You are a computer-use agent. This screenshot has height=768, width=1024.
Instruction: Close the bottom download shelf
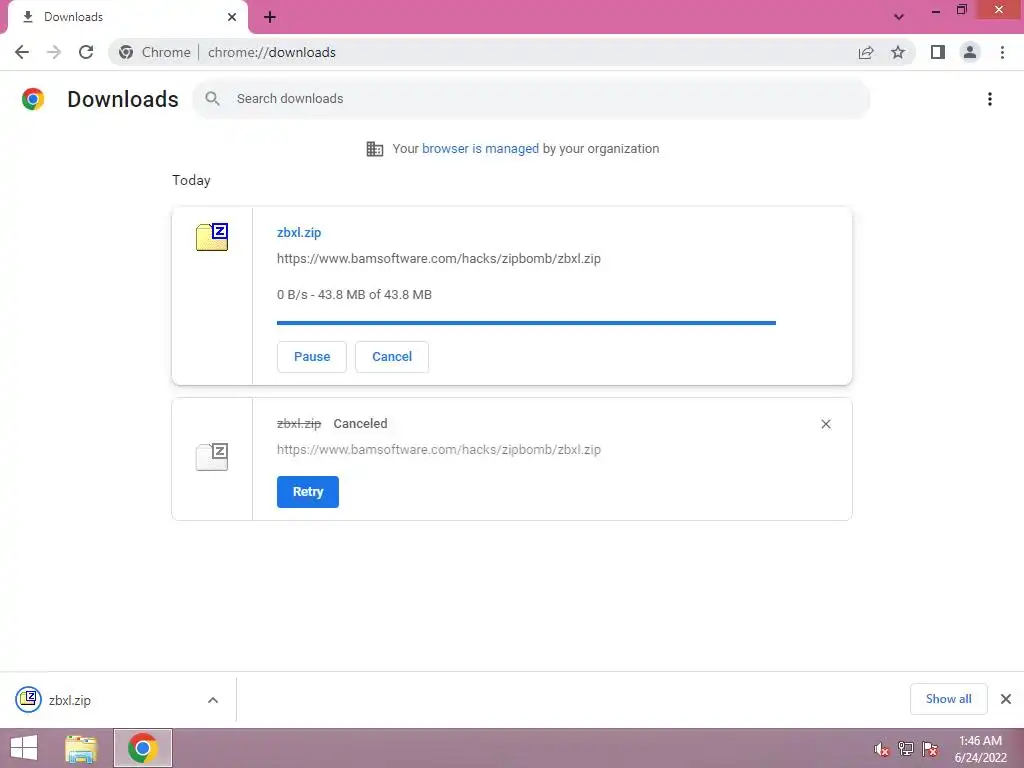pyautogui.click(x=1006, y=699)
